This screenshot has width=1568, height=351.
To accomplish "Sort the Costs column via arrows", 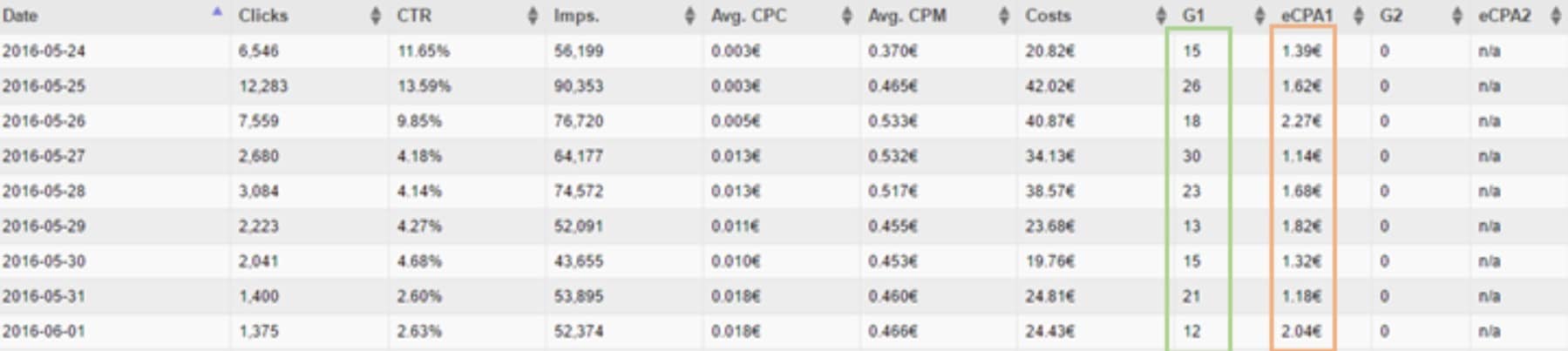I will (x=1160, y=16).
